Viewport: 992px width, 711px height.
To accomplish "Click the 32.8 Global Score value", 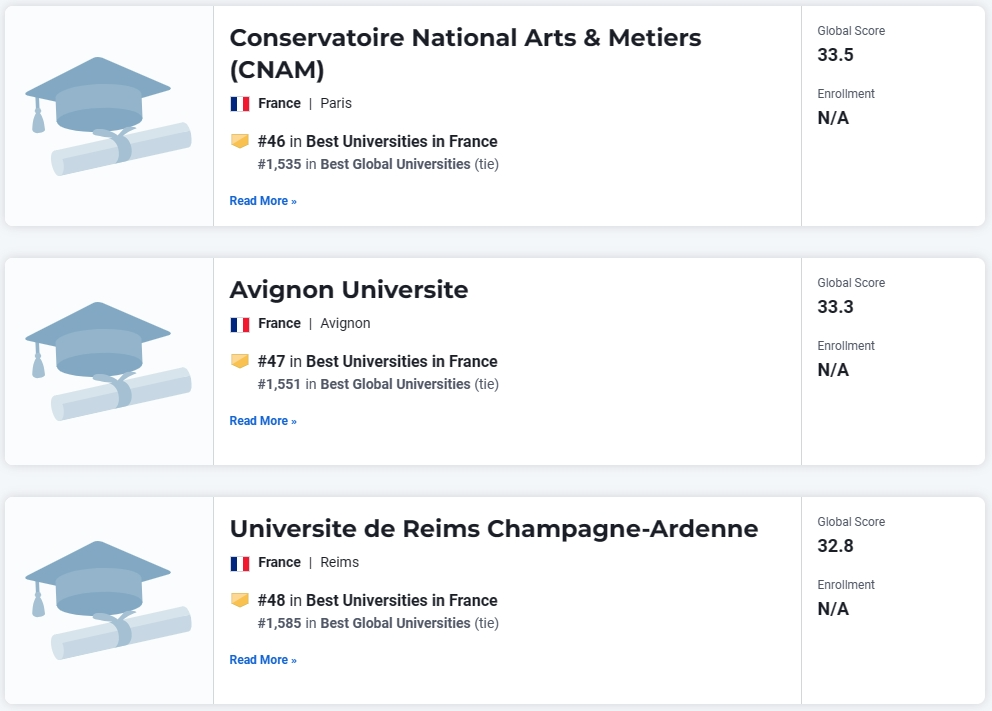I will [x=835, y=546].
